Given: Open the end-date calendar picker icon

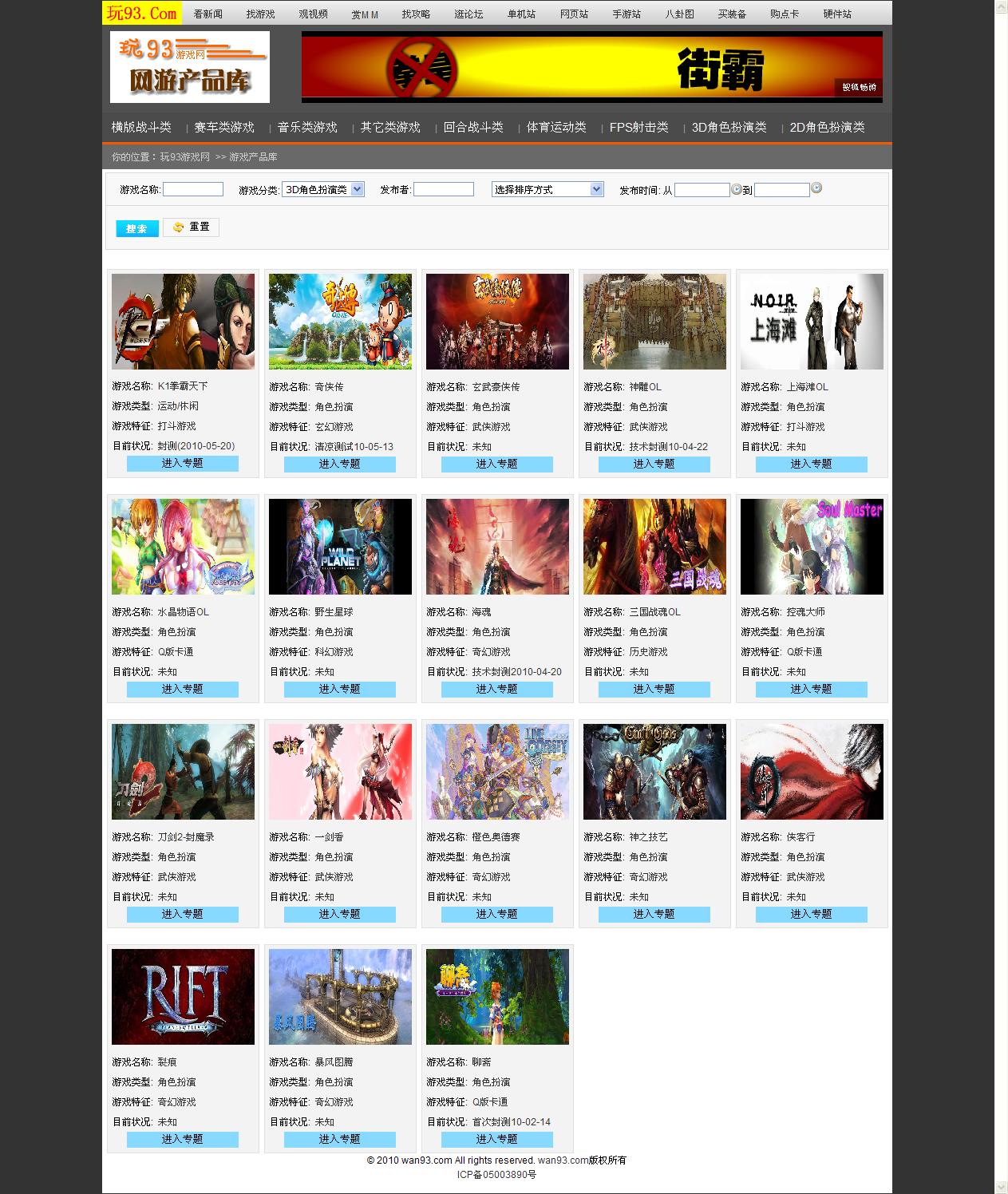Looking at the screenshot, I should click(x=816, y=188).
